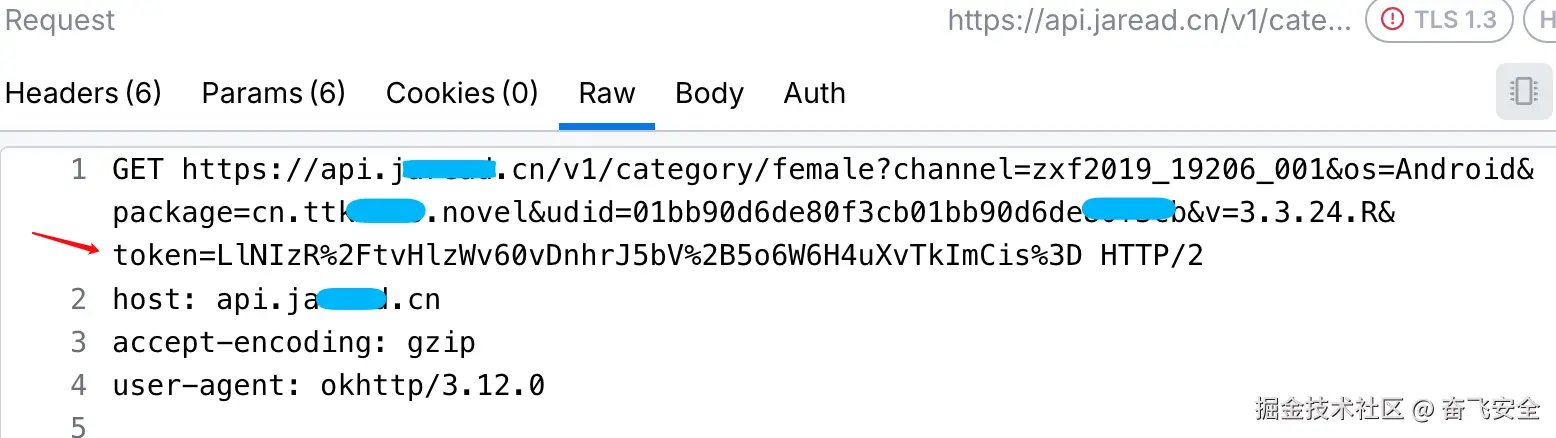Click the accept-encoding: gzip line
Viewport: 1556px width, 438px height.
pos(293,343)
